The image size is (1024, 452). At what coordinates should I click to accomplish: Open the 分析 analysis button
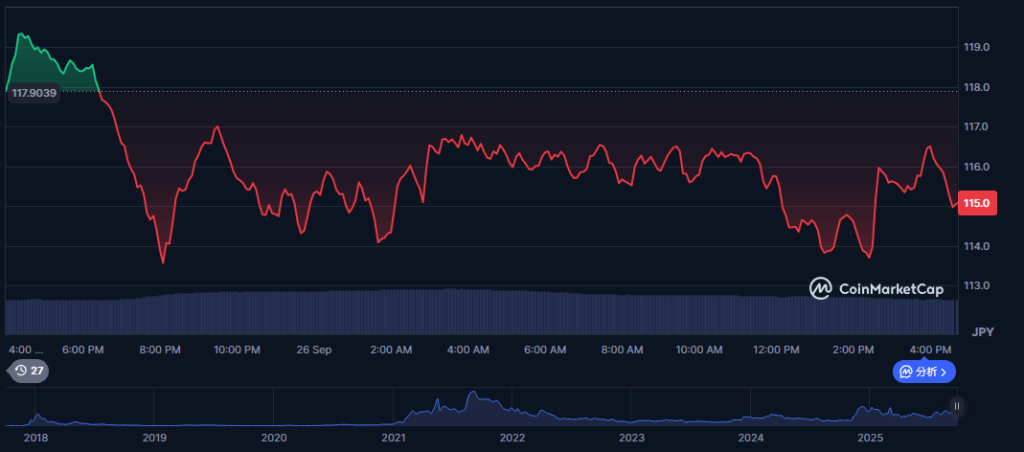pos(924,372)
